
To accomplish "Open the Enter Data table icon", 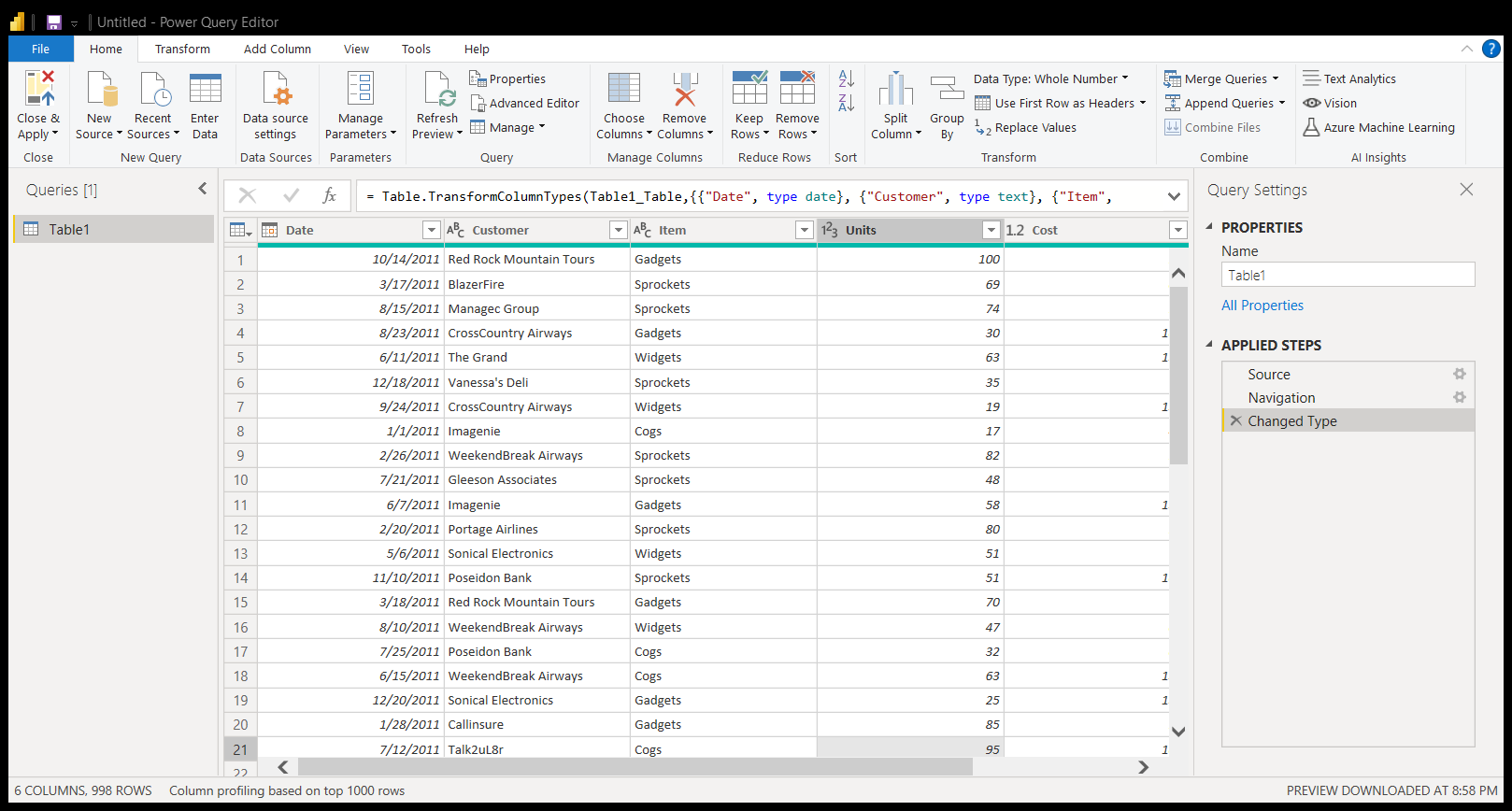I will [x=206, y=88].
